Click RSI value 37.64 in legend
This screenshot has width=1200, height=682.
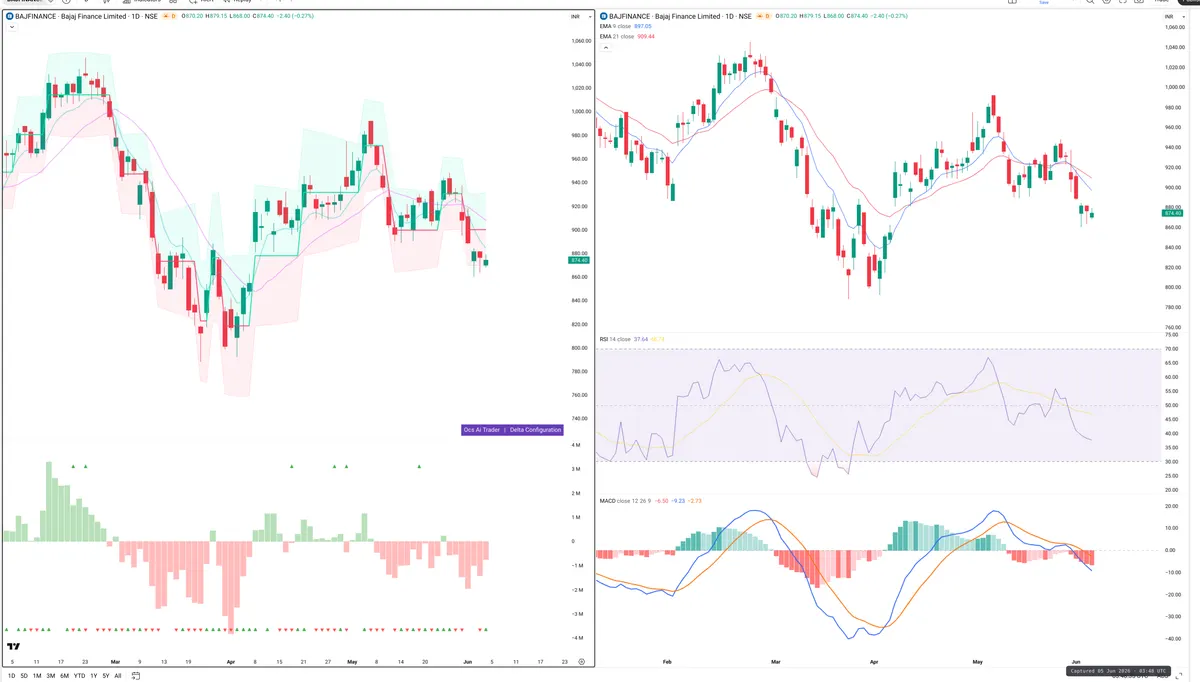641,339
